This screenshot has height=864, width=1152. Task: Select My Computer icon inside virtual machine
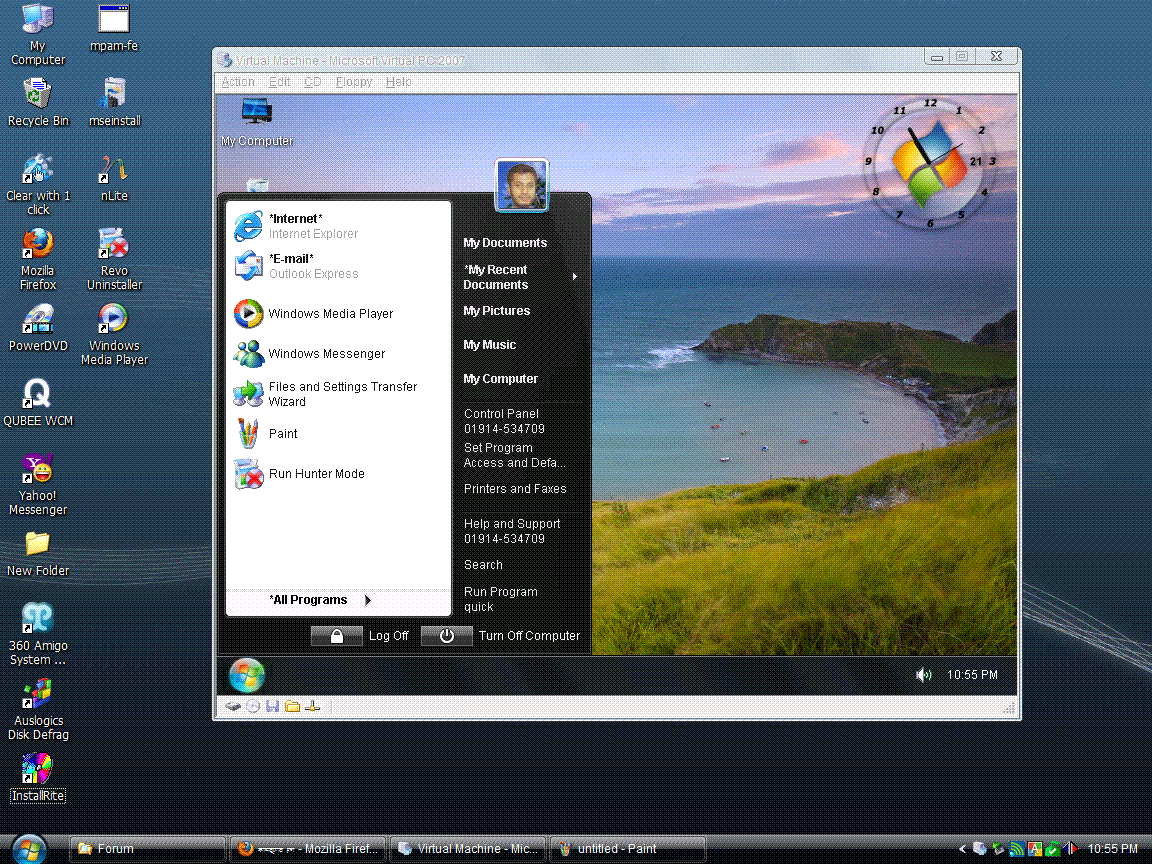coord(256,122)
